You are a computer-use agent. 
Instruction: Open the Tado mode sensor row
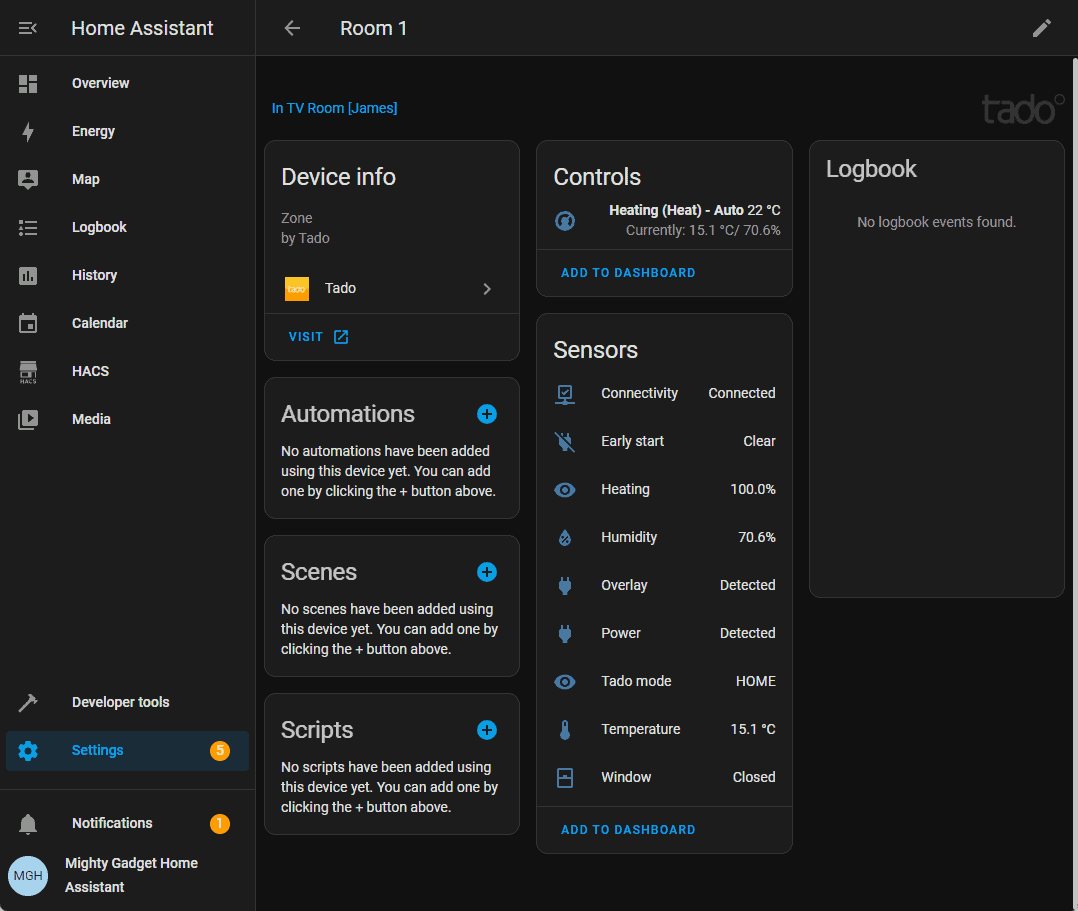tap(664, 681)
